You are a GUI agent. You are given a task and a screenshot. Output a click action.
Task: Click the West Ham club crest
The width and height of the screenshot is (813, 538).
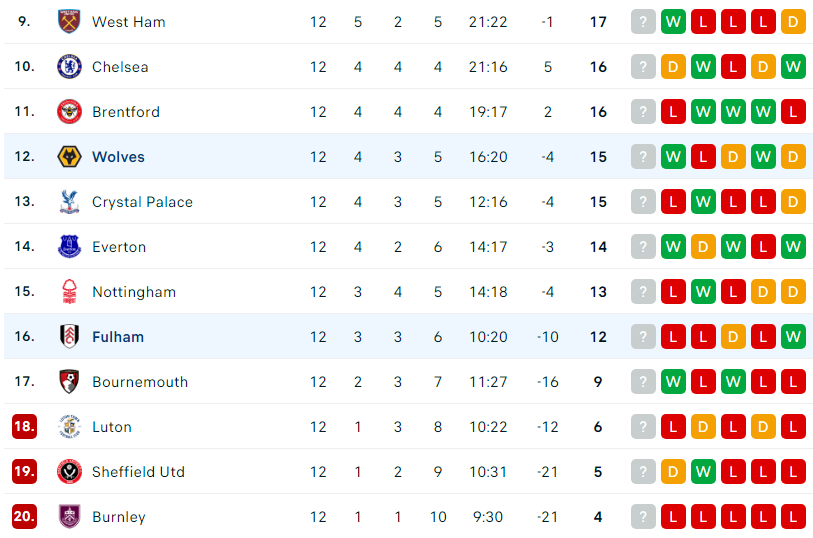(x=69, y=22)
